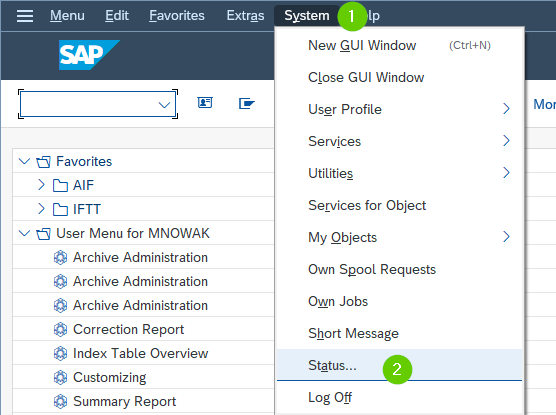Click inside the transaction command field
Image resolution: width=556 pixels, height=415 pixels.
point(89,104)
